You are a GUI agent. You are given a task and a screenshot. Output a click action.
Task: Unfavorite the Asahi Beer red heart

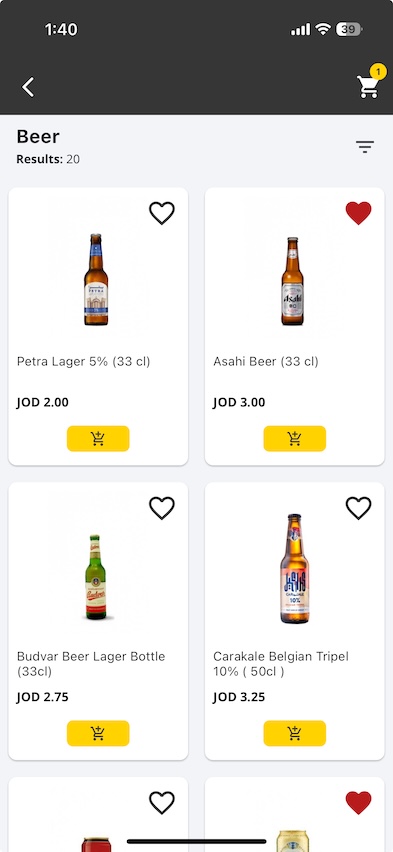coord(358,213)
